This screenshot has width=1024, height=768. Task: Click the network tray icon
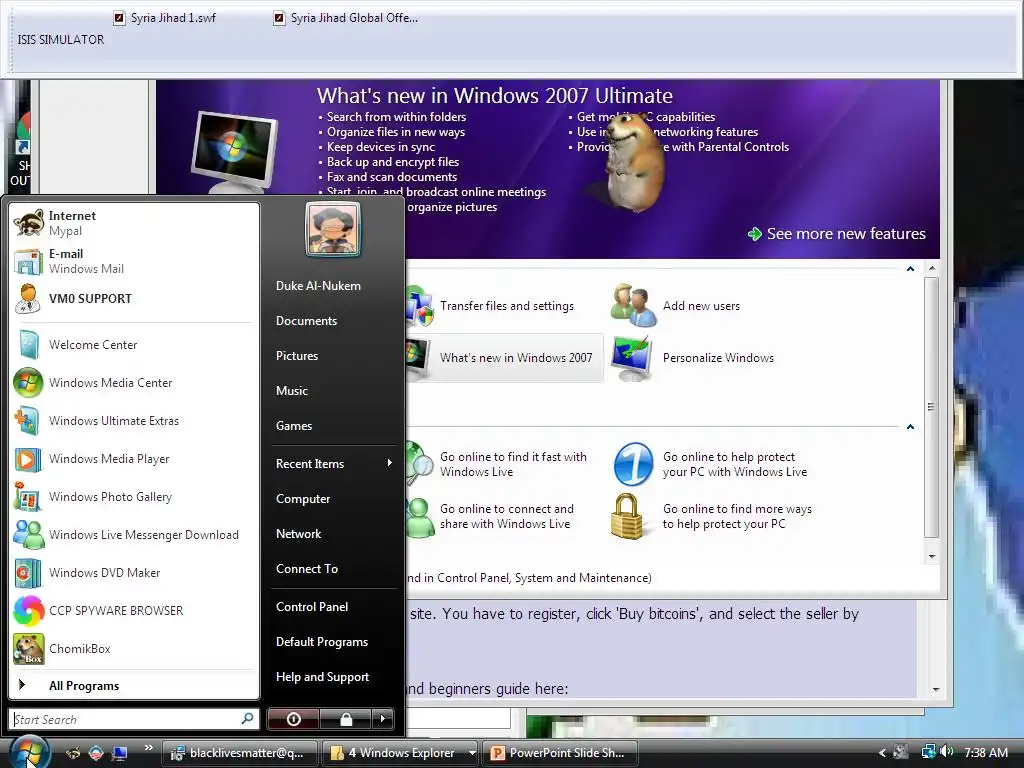coord(929,752)
